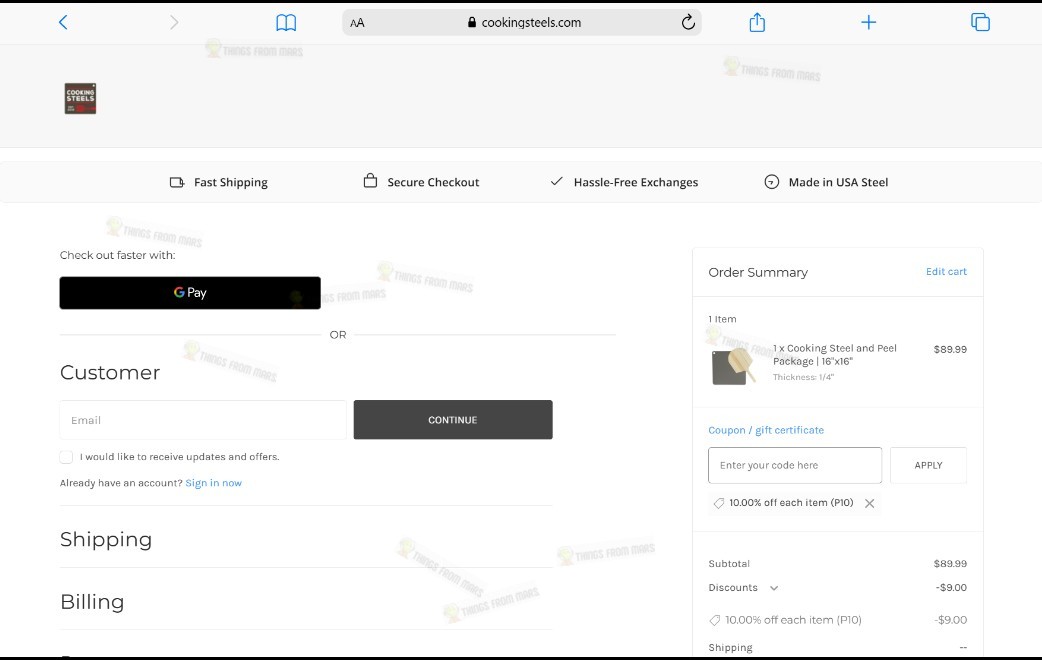Image resolution: width=1042 pixels, height=660 pixels.
Task: Click the Sign in now link
Action: (213, 483)
